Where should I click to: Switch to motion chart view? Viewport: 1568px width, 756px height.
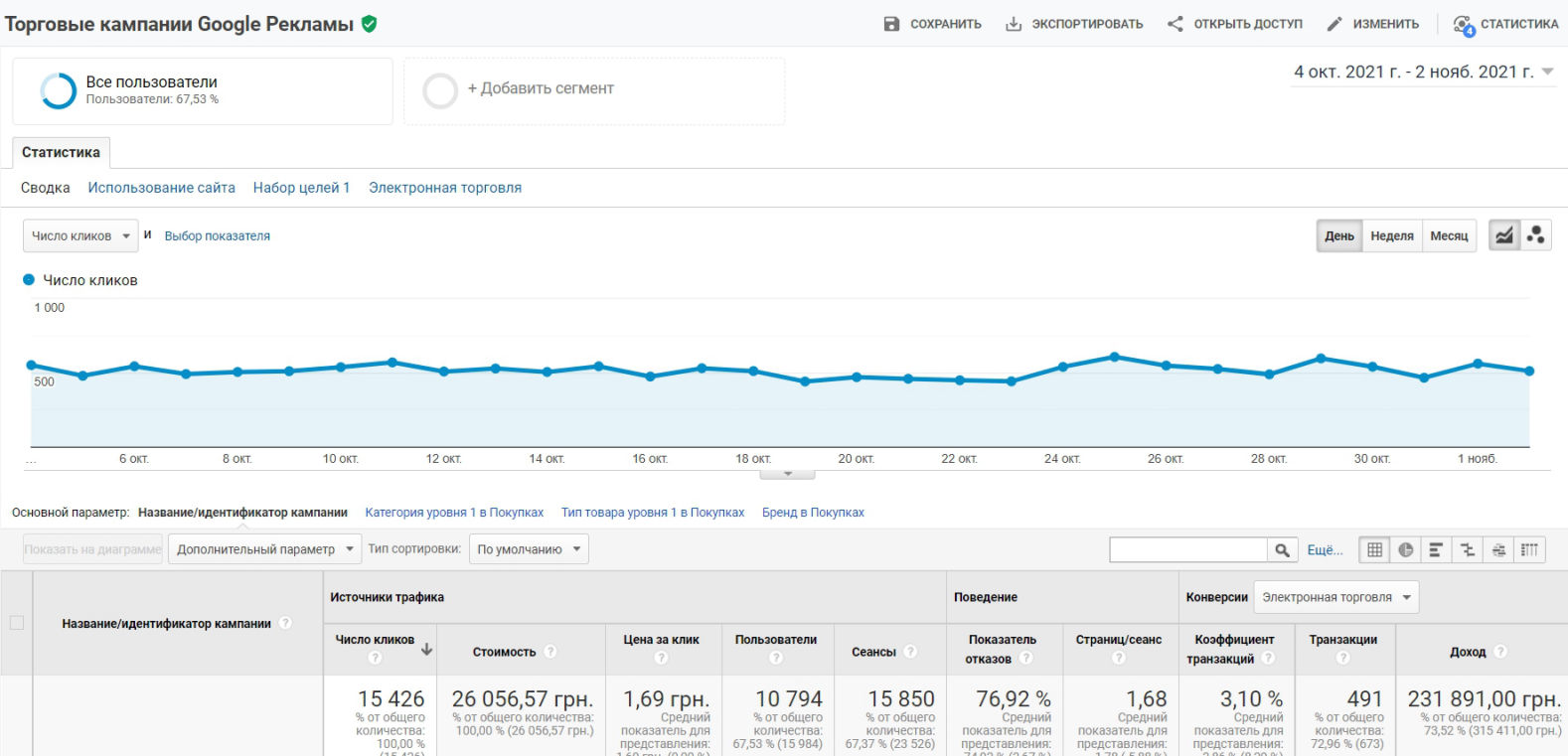[1536, 235]
